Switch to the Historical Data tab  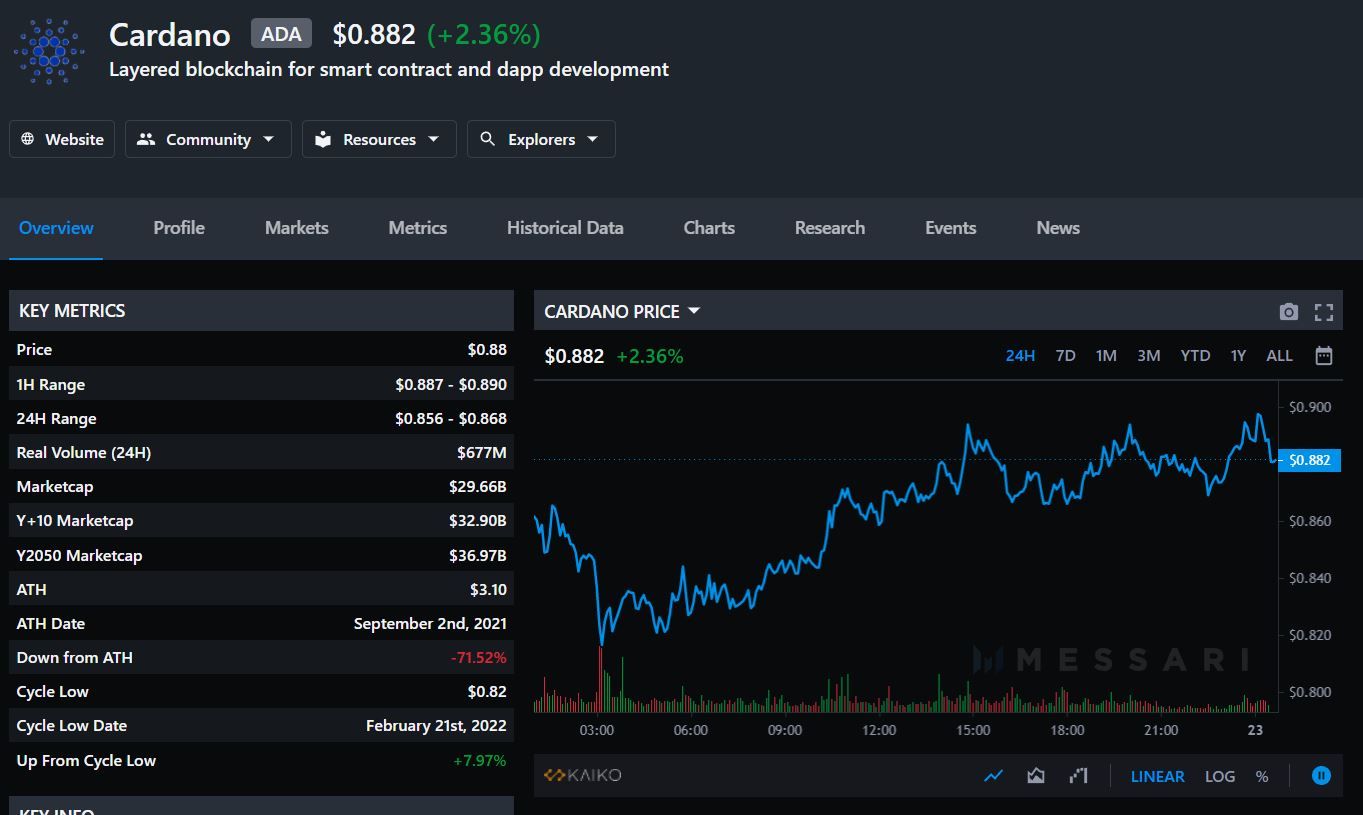click(565, 228)
